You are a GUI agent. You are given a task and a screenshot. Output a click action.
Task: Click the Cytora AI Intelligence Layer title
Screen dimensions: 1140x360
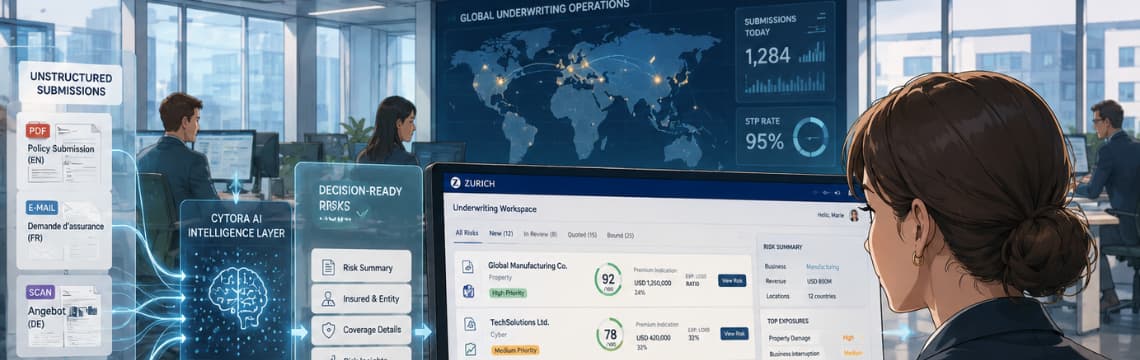pyautogui.click(x=236, y=226)
